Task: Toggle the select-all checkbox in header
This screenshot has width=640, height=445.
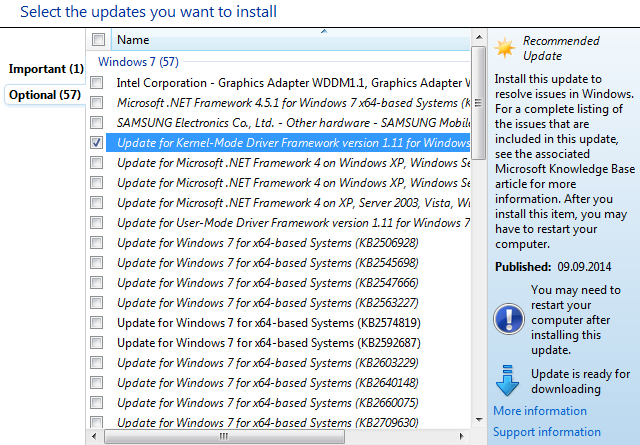Action: (98, 40)
